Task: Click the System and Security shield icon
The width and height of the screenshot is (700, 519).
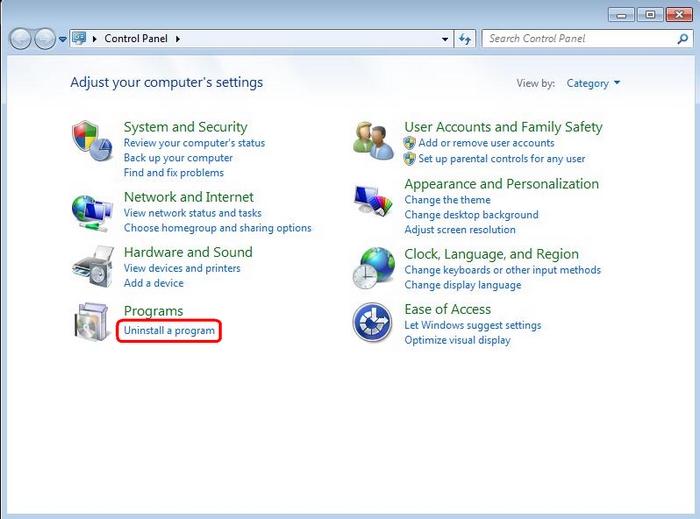Action: pos(92,140)
